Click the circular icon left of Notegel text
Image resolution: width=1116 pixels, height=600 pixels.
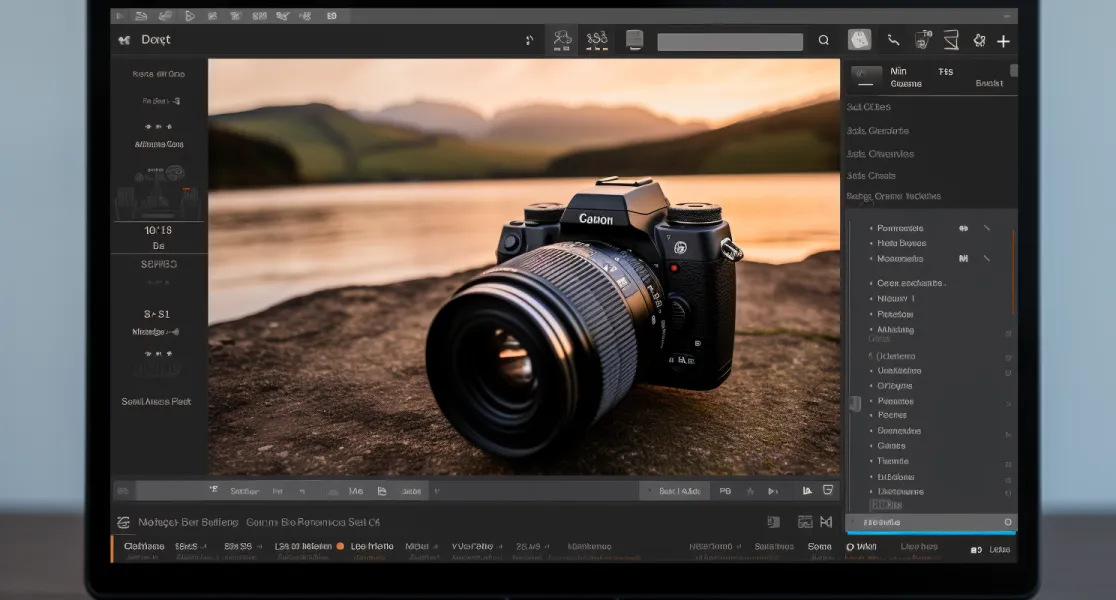[123, 522]
